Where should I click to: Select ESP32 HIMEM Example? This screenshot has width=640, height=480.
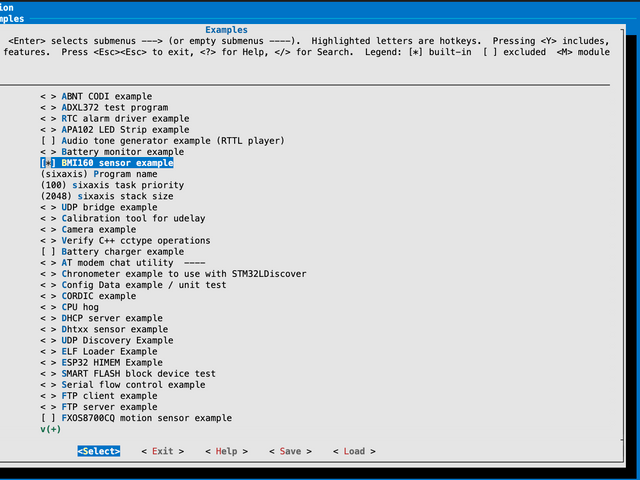click(101, 362)
